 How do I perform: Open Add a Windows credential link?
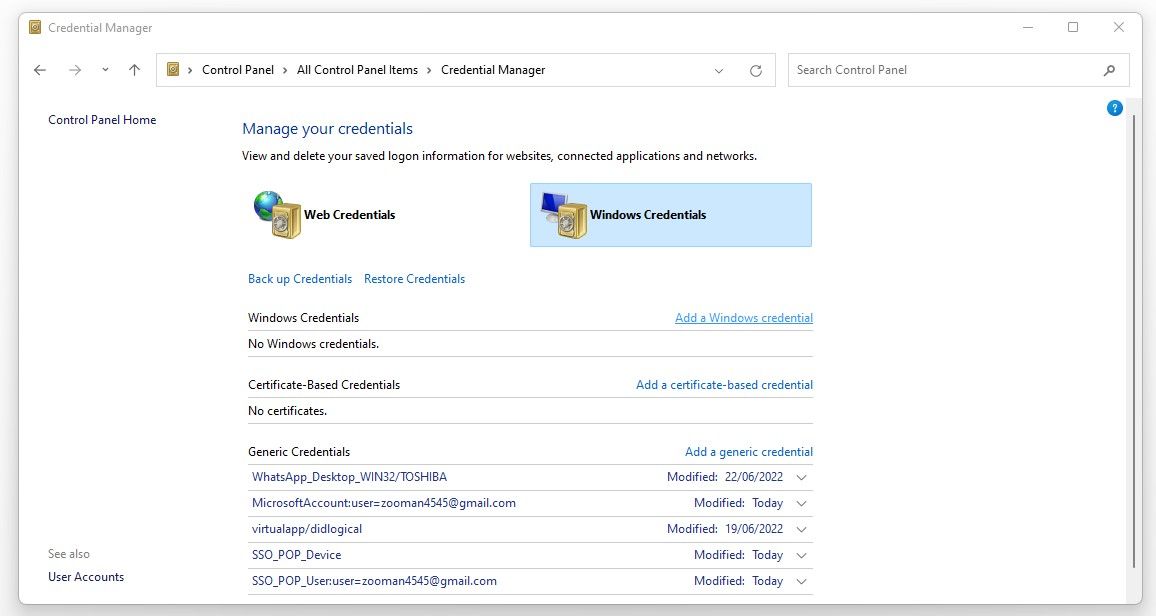[x=743, y=317]
